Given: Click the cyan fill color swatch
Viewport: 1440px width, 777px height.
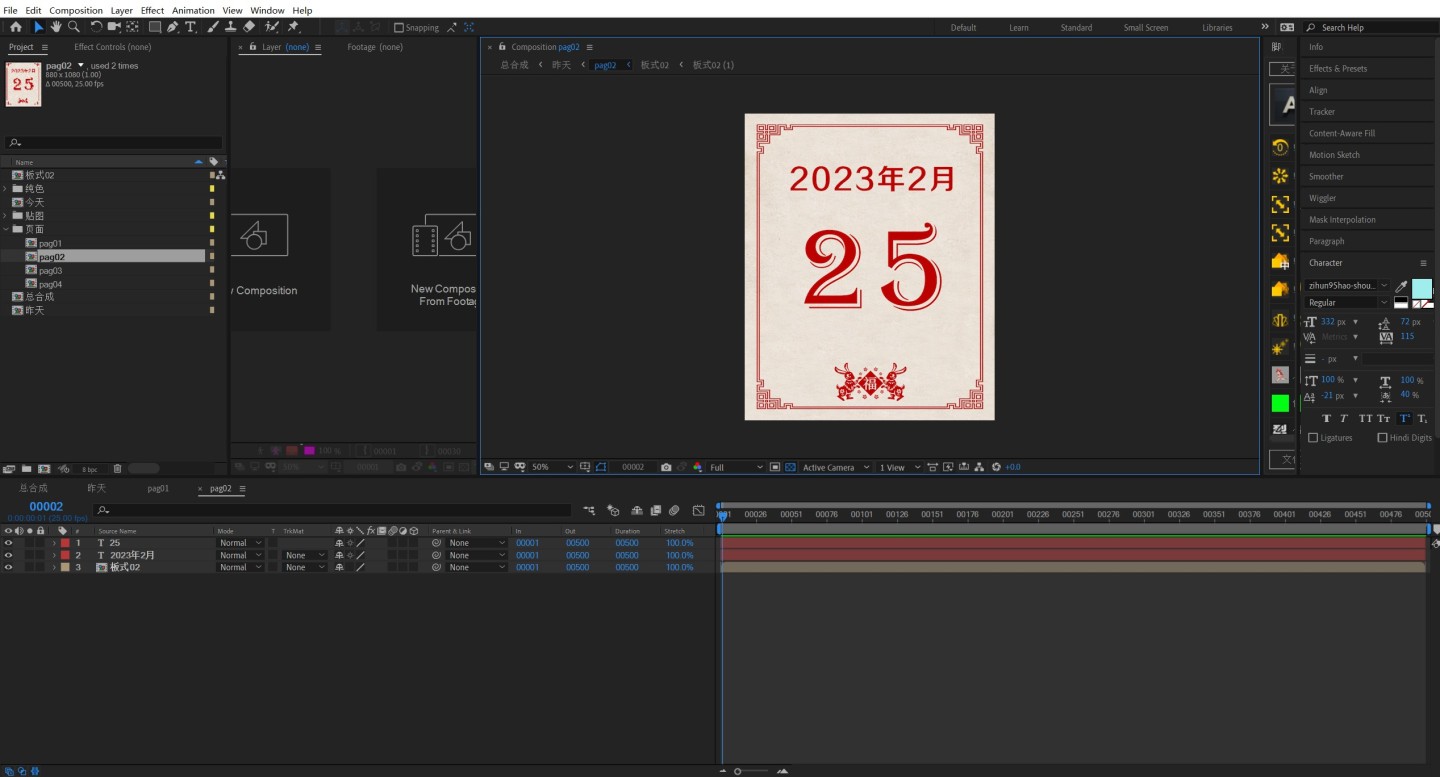Looking at the screenshot, I should tap(1421, 288).
